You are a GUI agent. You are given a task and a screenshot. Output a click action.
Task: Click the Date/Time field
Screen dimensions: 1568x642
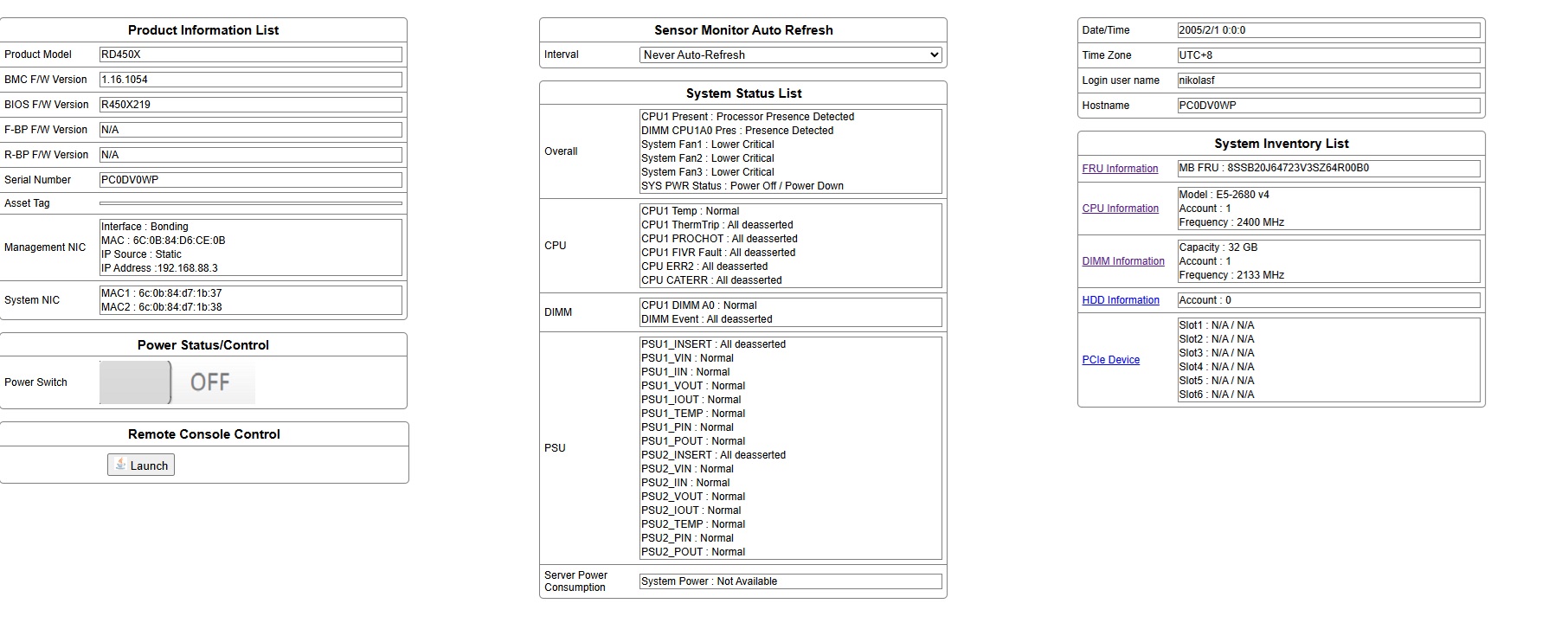pyautogui.click(x=1328, y=30)
